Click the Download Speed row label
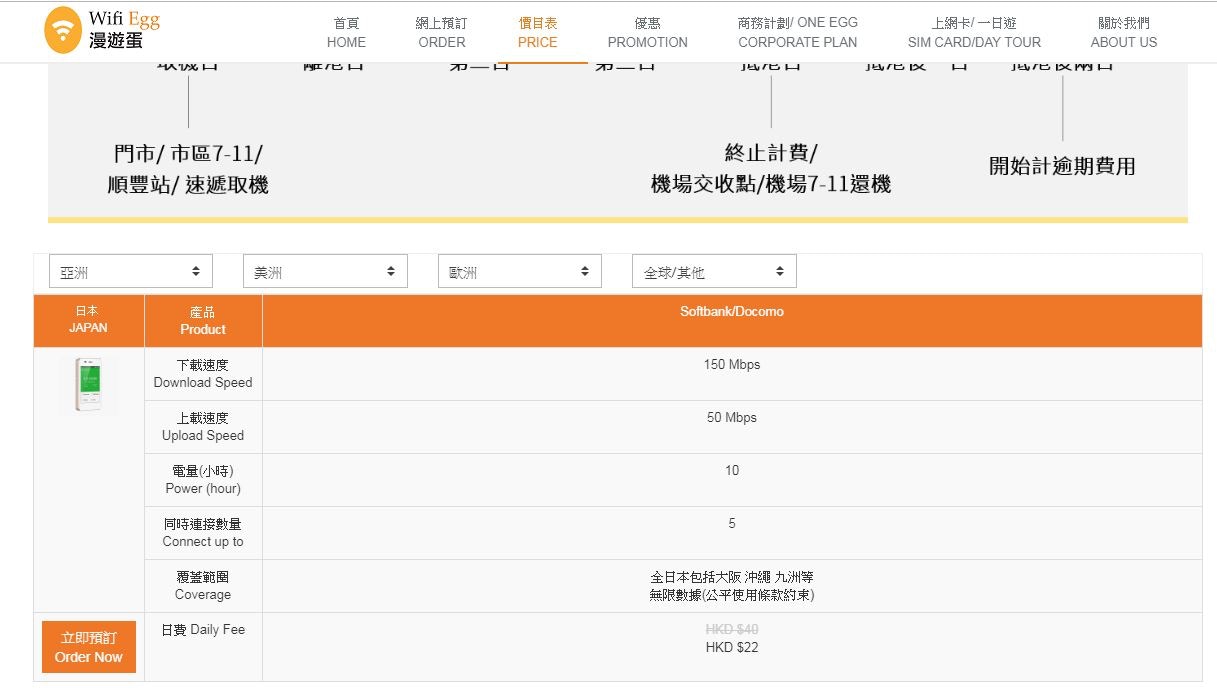The height and width of the screenshot is (692, 1217). click(203, 374)
